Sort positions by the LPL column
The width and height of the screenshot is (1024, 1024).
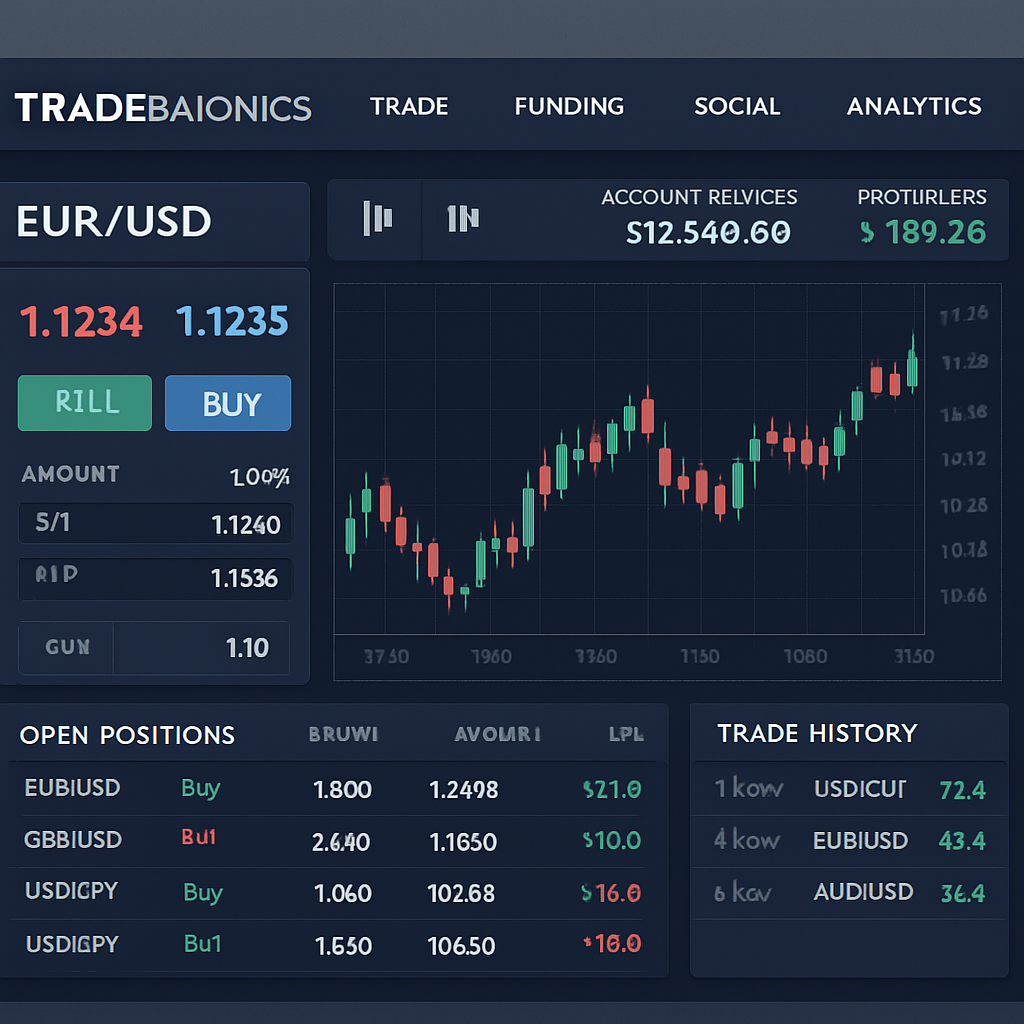[x=625, y=734]
